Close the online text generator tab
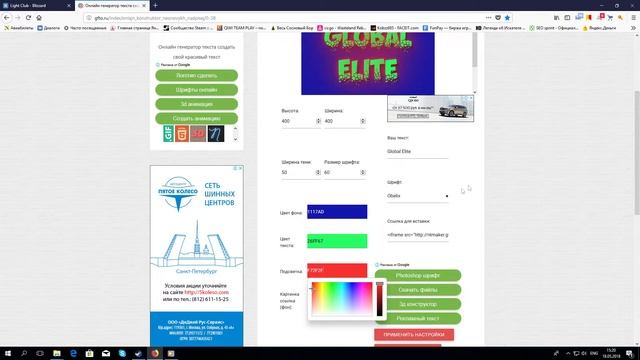This screenshot has width=640, height=360. (144, 6)
